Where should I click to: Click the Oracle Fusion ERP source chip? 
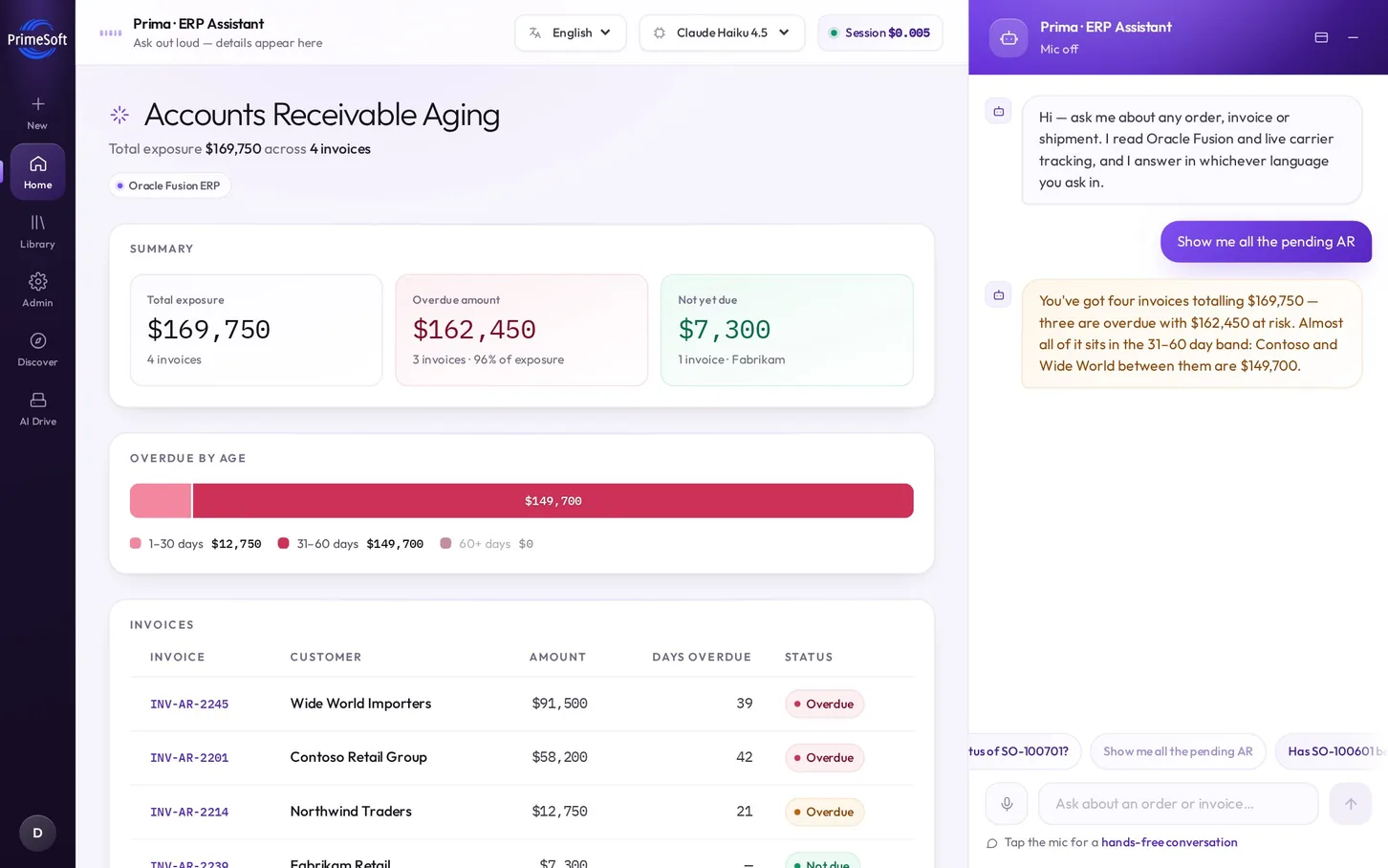(170, 185)
